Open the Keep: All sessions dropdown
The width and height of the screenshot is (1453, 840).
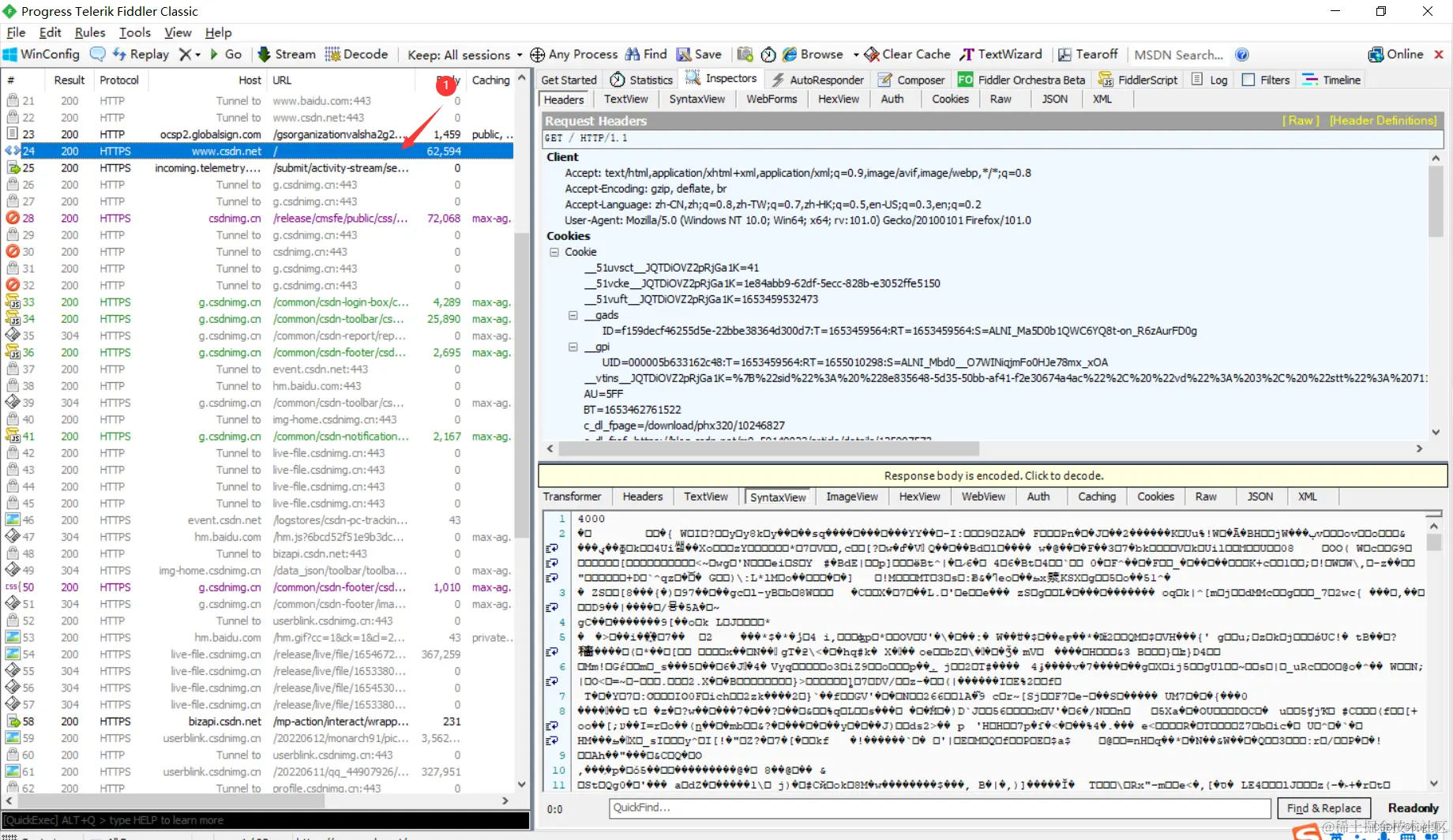tap(464, 55)
